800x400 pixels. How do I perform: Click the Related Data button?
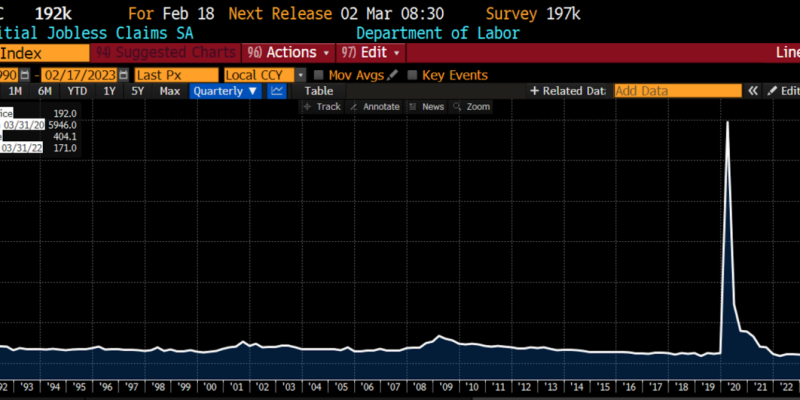[568, 91]
